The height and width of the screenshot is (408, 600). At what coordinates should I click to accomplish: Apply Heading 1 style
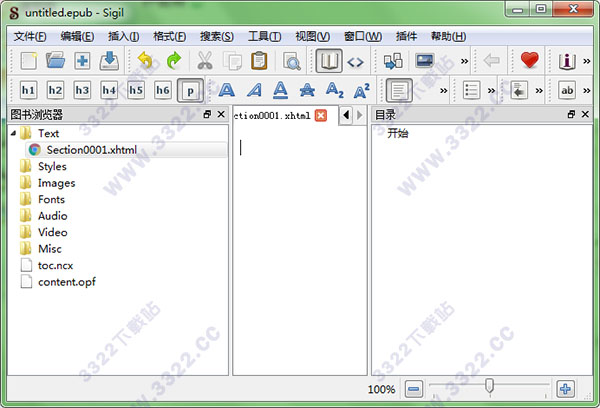click(29, 90)
